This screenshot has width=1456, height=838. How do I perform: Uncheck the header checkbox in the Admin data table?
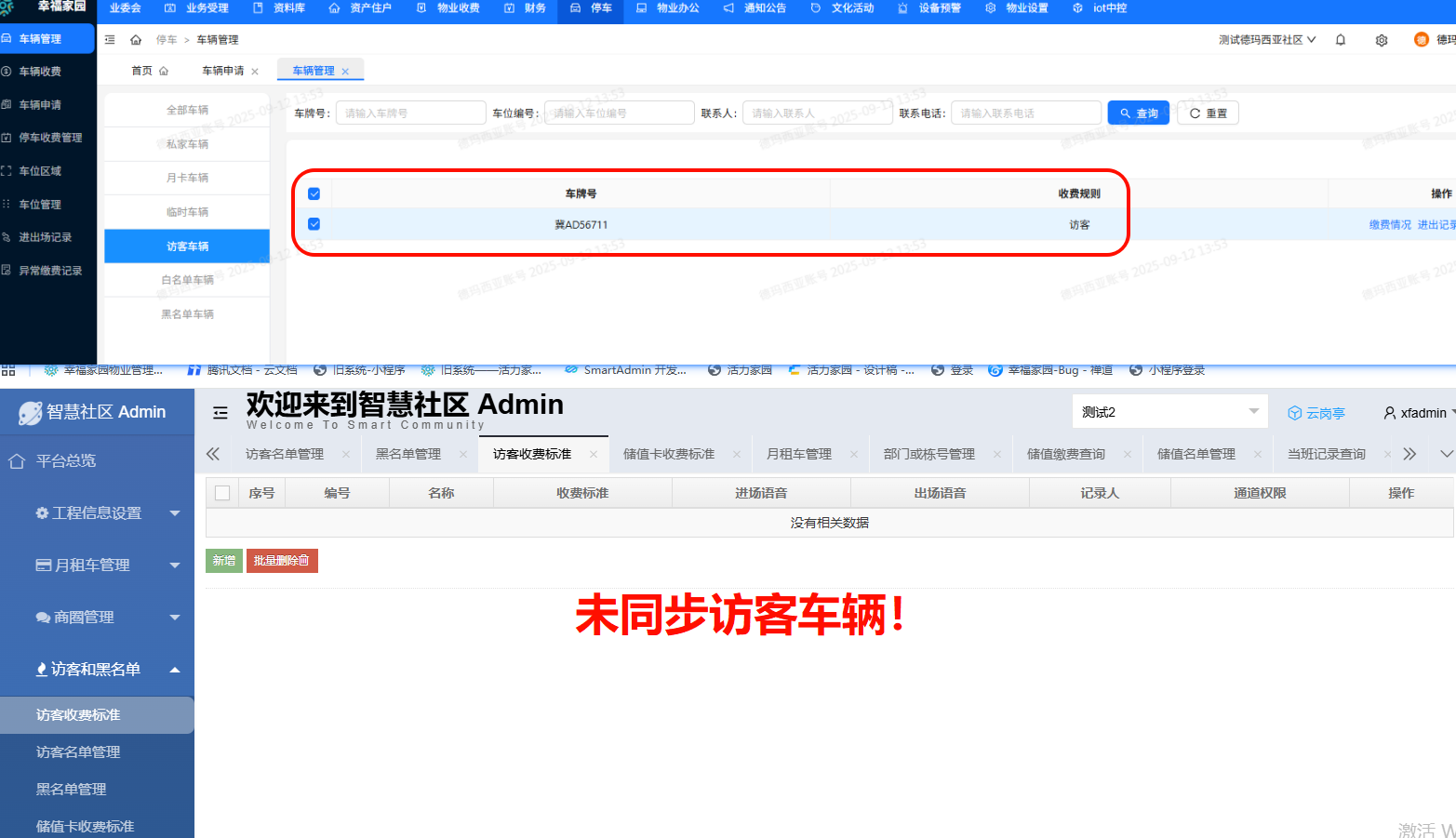click(x=221, y=493)
